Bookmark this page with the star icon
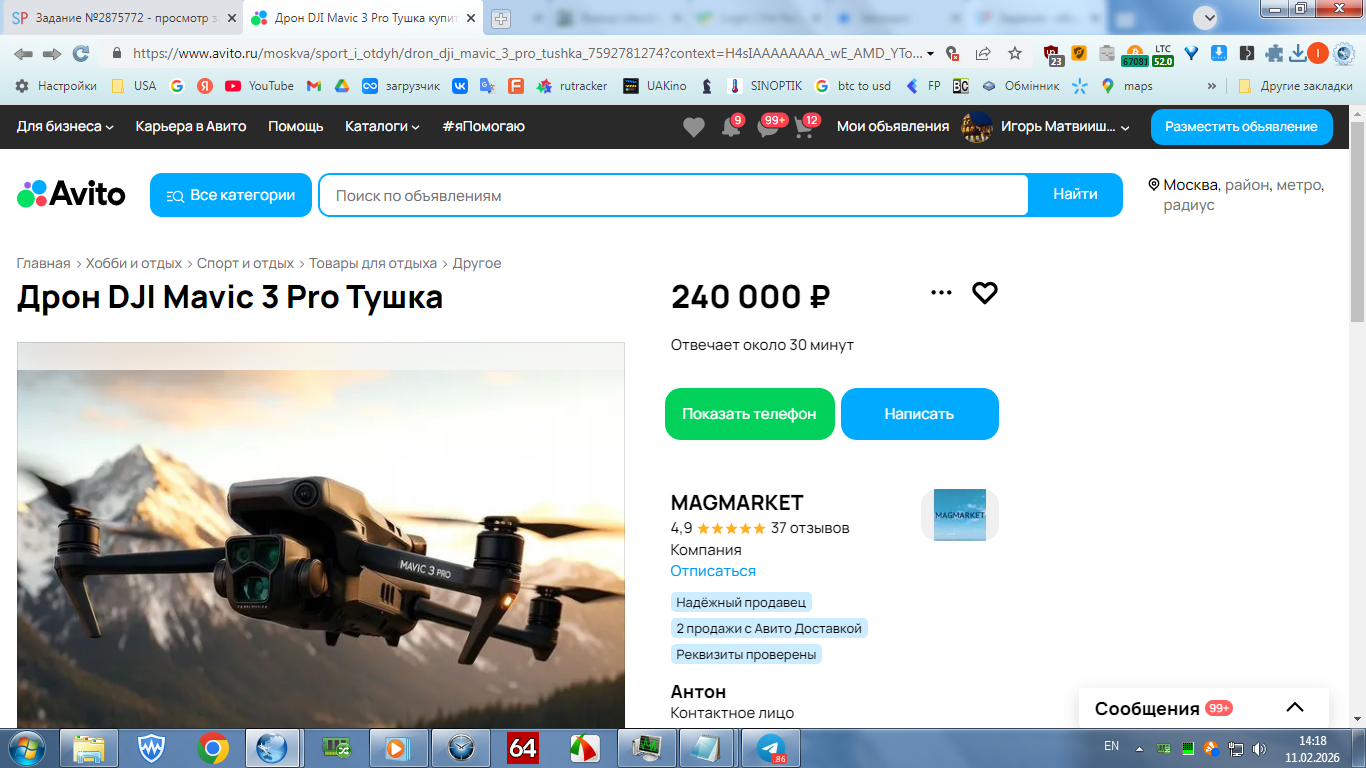Viewport: 1366px width, 768px height. coord(1015,54)
